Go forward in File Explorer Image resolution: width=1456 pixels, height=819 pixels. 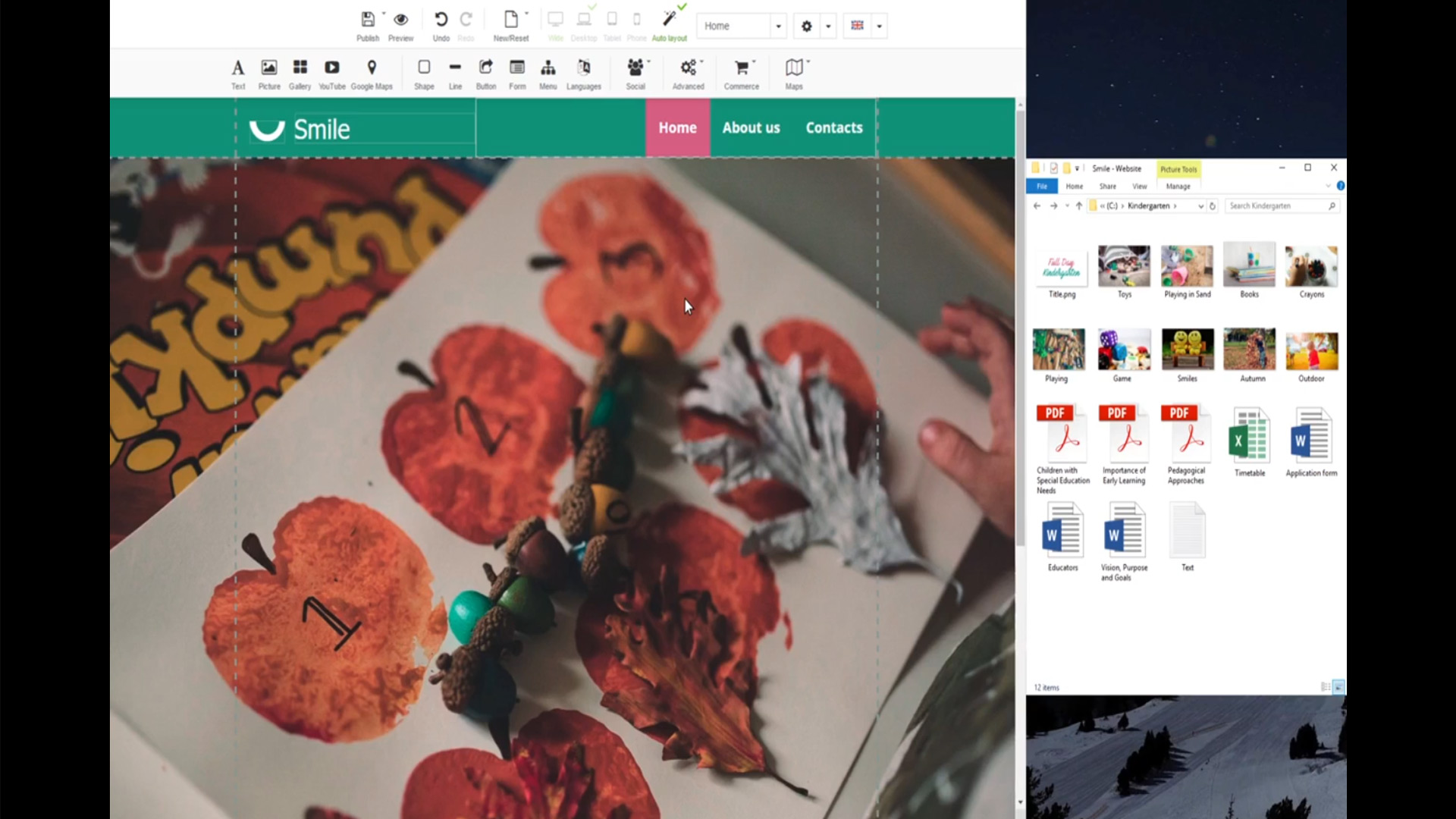tap(1053, 206)
